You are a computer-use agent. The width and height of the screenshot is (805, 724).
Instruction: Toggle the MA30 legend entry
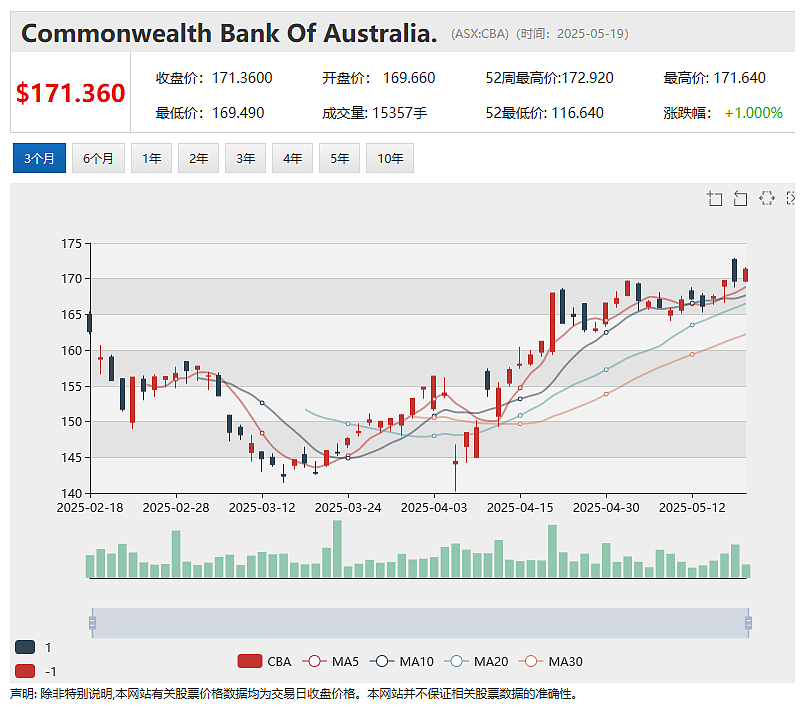tap(551, 661)
